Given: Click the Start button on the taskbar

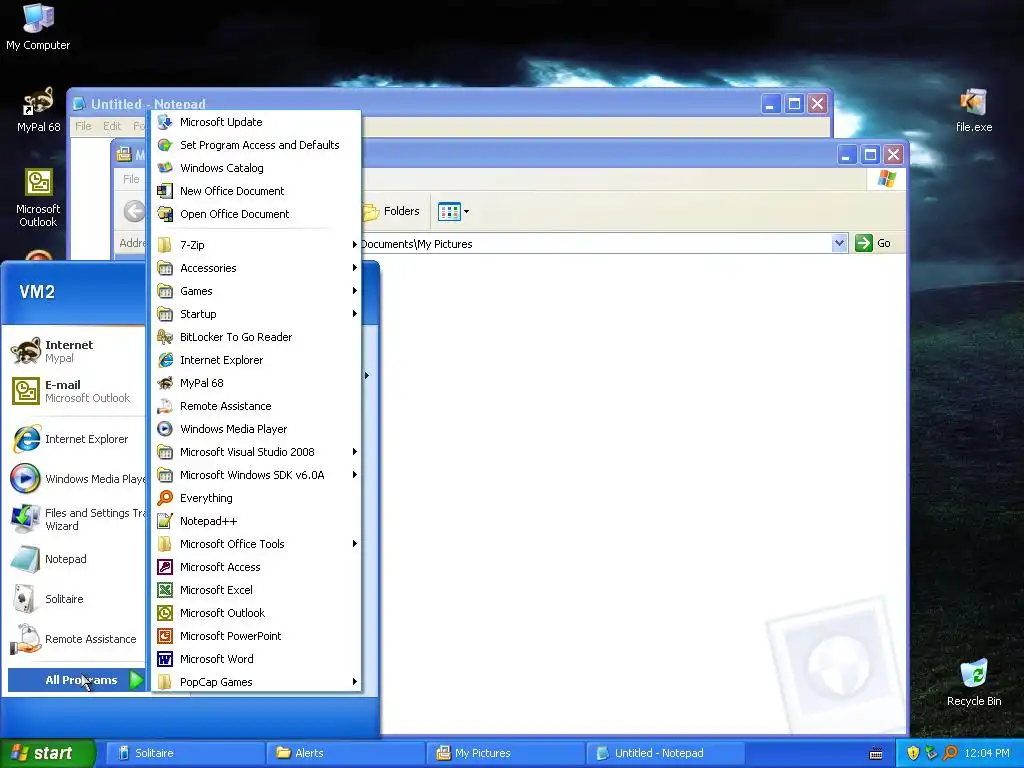Looking at the screenshot, I should [x=48, y=753].
